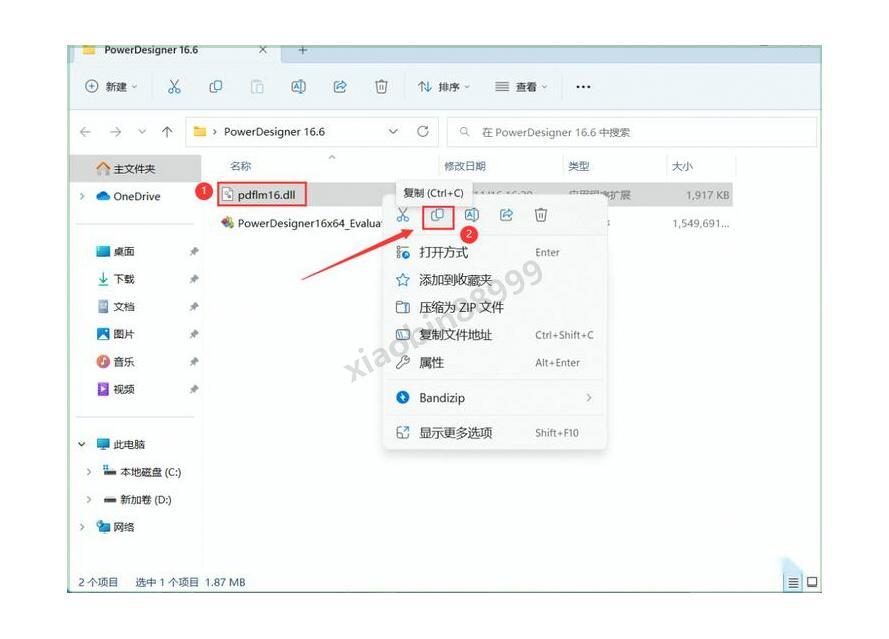Expand 新加卷 (D:) tree node

89,500
